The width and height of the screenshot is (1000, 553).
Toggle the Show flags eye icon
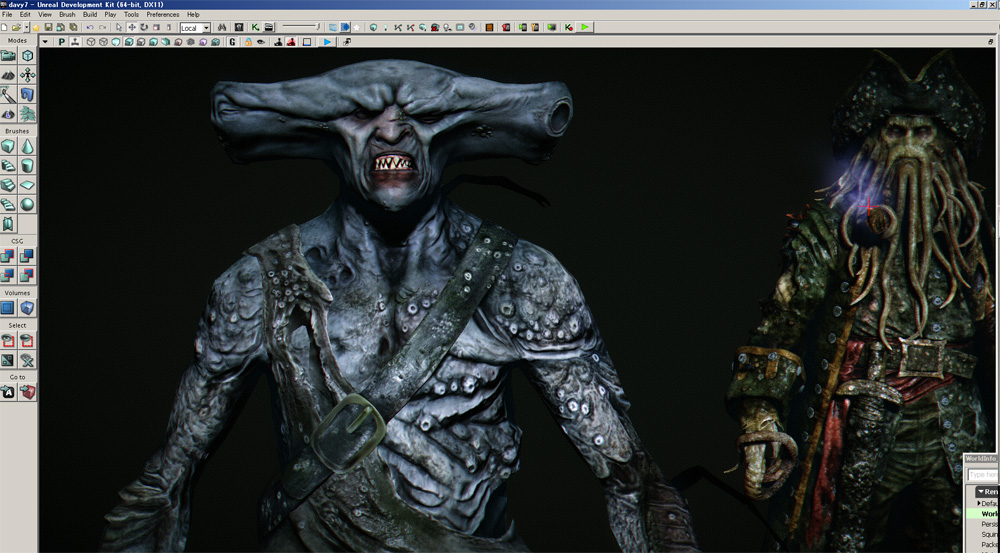tap(261, 42)
